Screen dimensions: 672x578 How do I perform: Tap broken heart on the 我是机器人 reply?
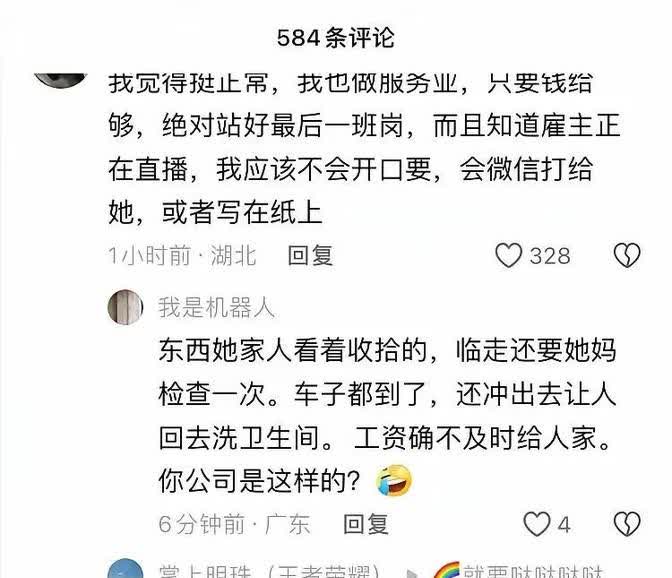(x=627, y=524)
